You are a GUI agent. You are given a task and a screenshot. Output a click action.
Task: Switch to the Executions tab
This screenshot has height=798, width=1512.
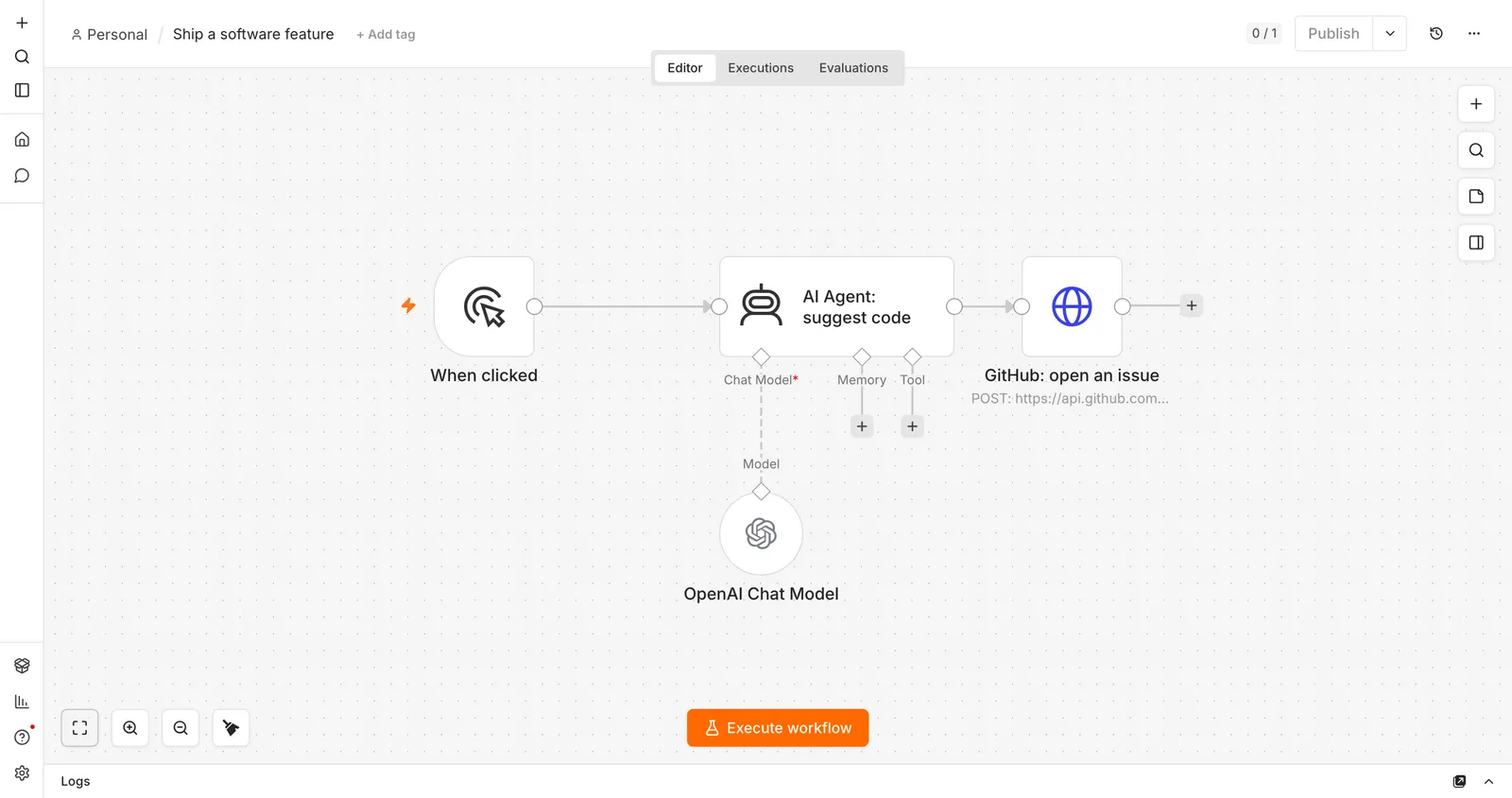(x=761, y=68)
